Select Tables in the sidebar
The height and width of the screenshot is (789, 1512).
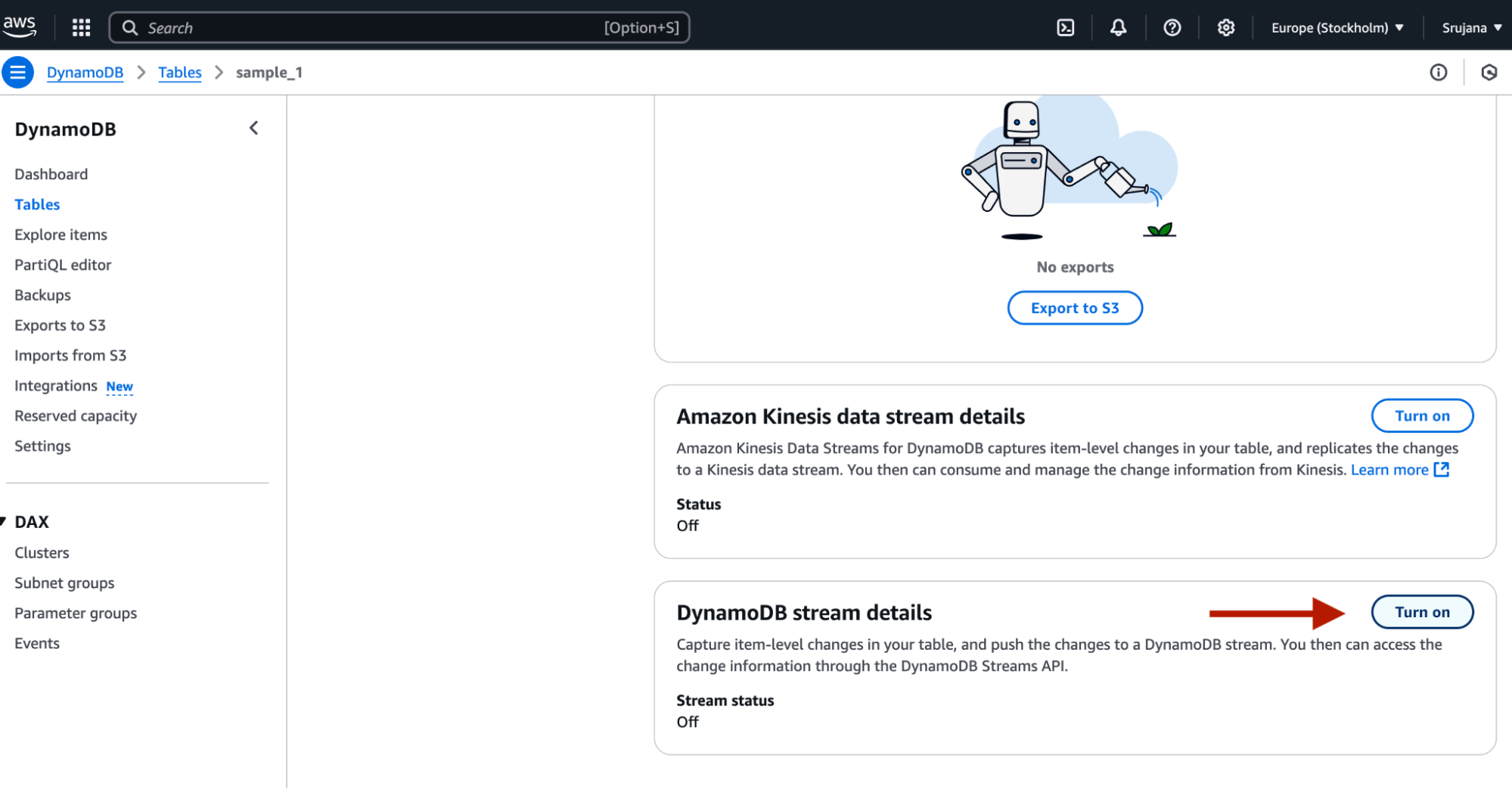[37, 204]
